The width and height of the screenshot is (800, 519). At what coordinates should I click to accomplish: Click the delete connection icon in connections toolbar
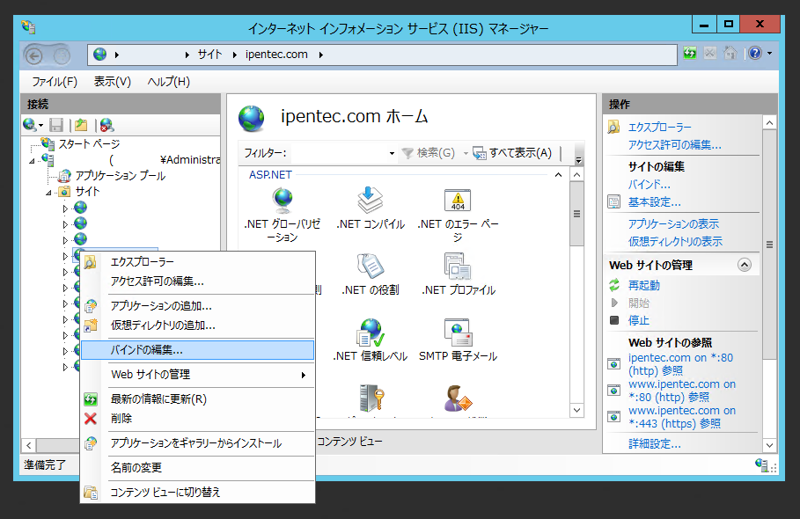click(x=107, y=125)
